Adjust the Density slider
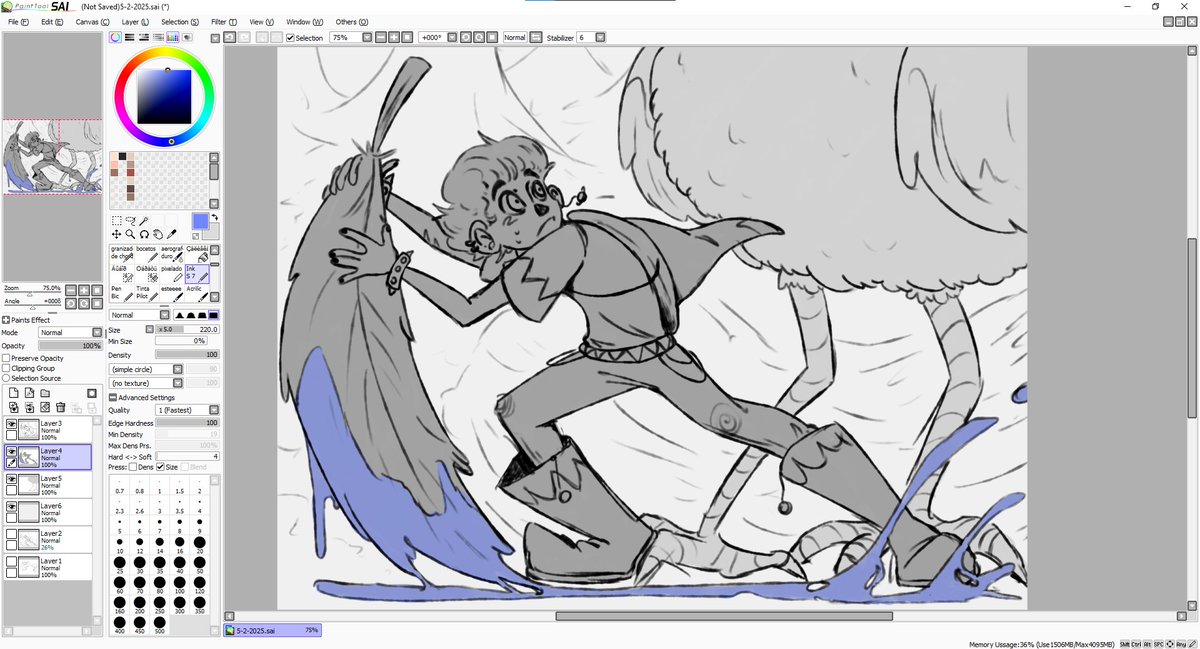The image size is (1200, 649). (187, 355)
